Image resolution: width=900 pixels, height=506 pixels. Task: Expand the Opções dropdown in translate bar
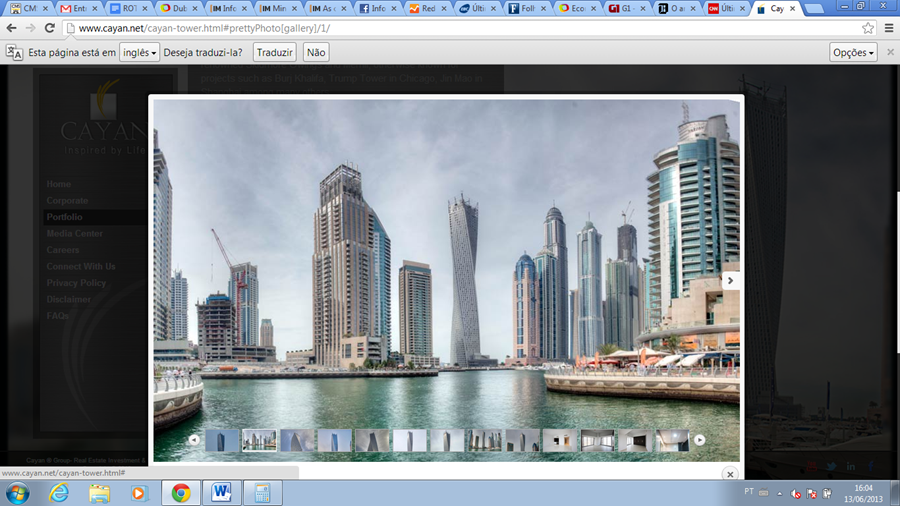pos(853,52)
